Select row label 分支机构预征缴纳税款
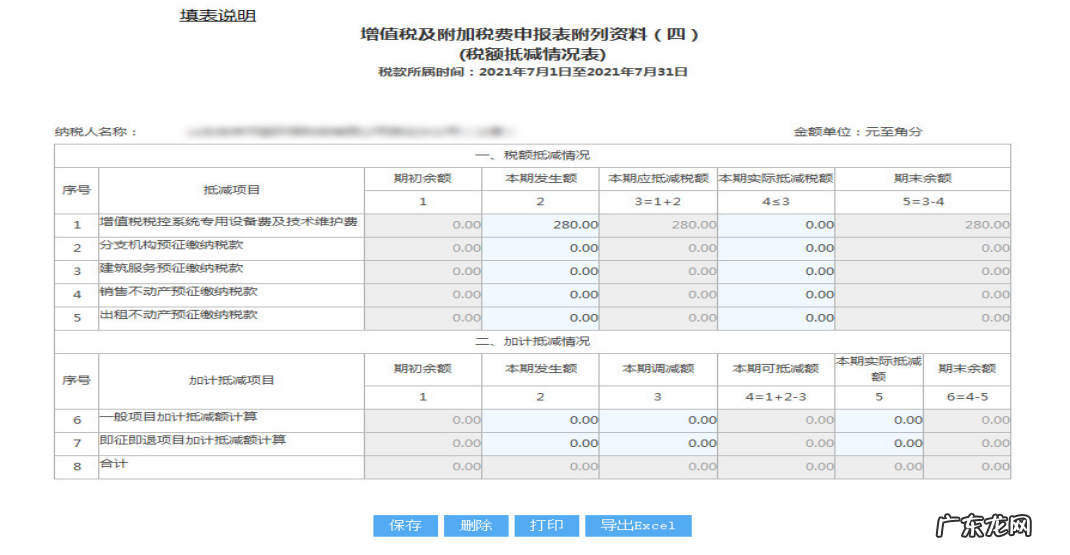 coord(171,245)
